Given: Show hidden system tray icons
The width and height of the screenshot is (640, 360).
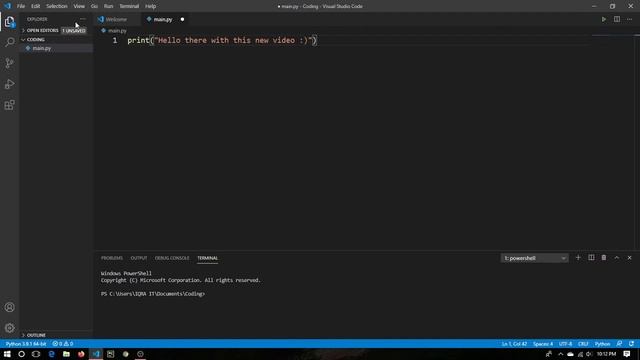Looking at the screenshot, I should pos(560,354).
